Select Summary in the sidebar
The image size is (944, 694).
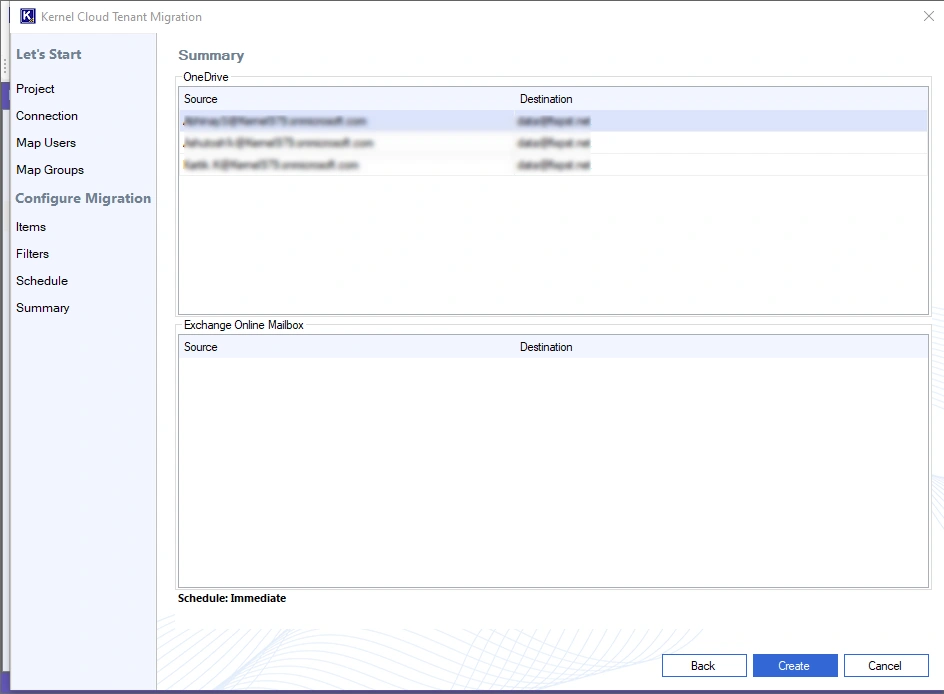tap(43, 308)
